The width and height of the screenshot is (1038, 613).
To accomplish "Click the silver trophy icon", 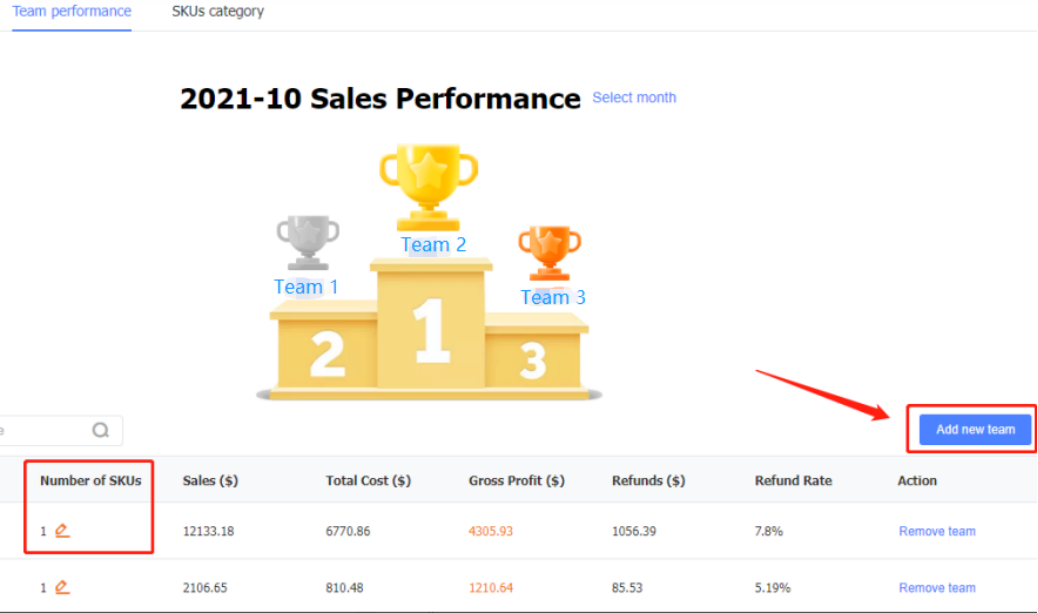I will tap(308, 242).
